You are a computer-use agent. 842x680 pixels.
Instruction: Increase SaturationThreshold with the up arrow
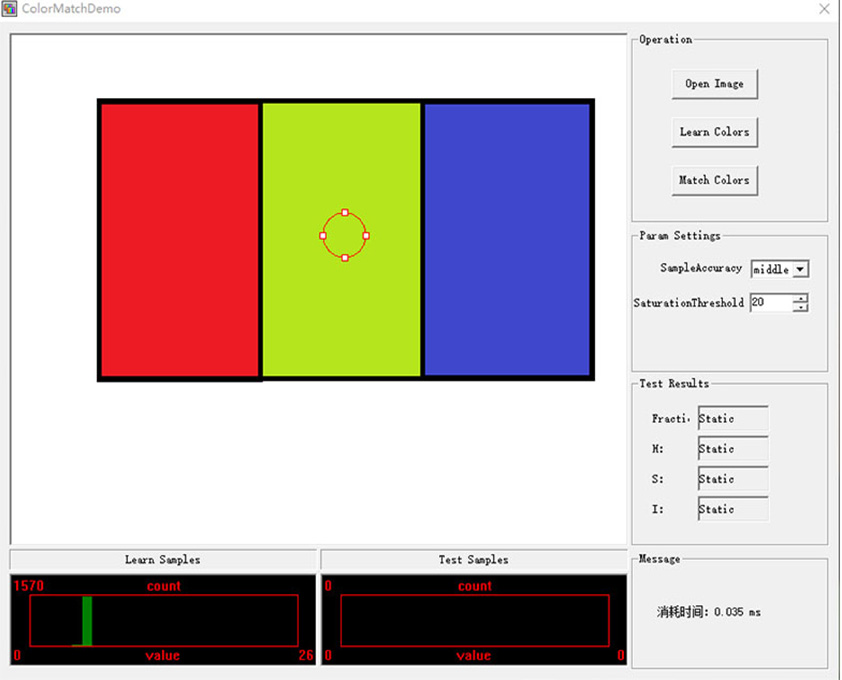coord(800,298)
